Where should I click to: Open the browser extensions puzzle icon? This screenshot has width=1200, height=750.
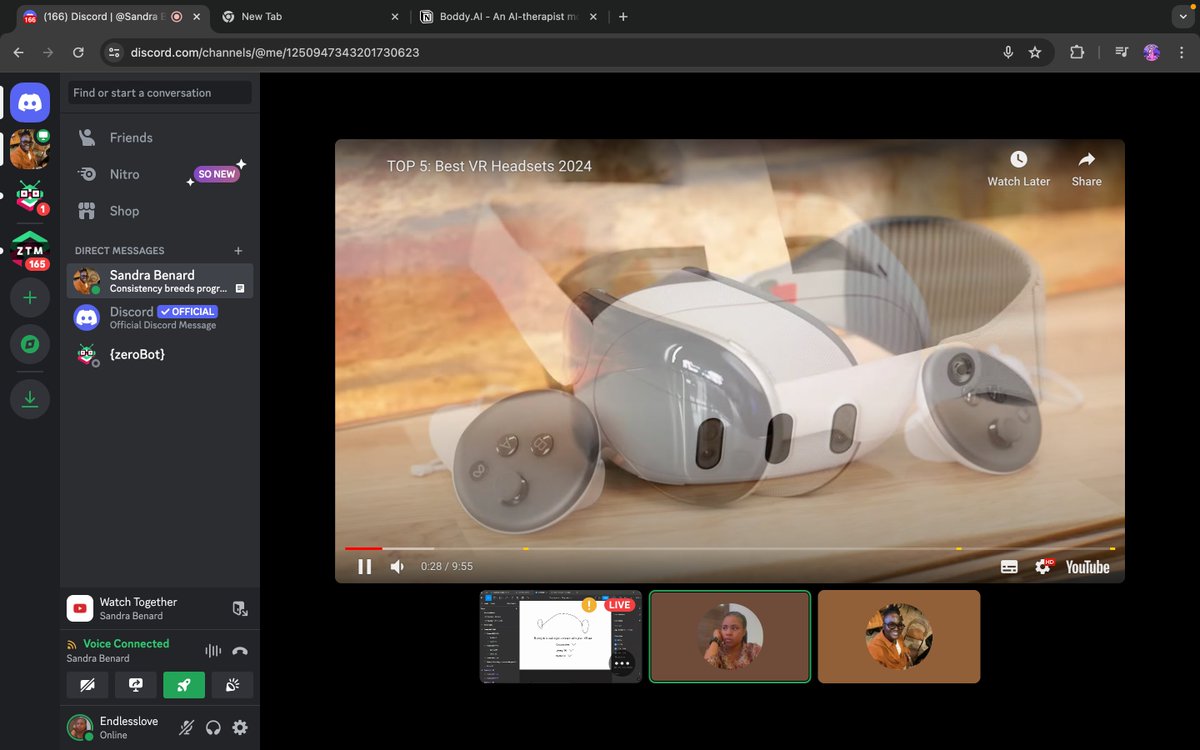pos(1077,52)
